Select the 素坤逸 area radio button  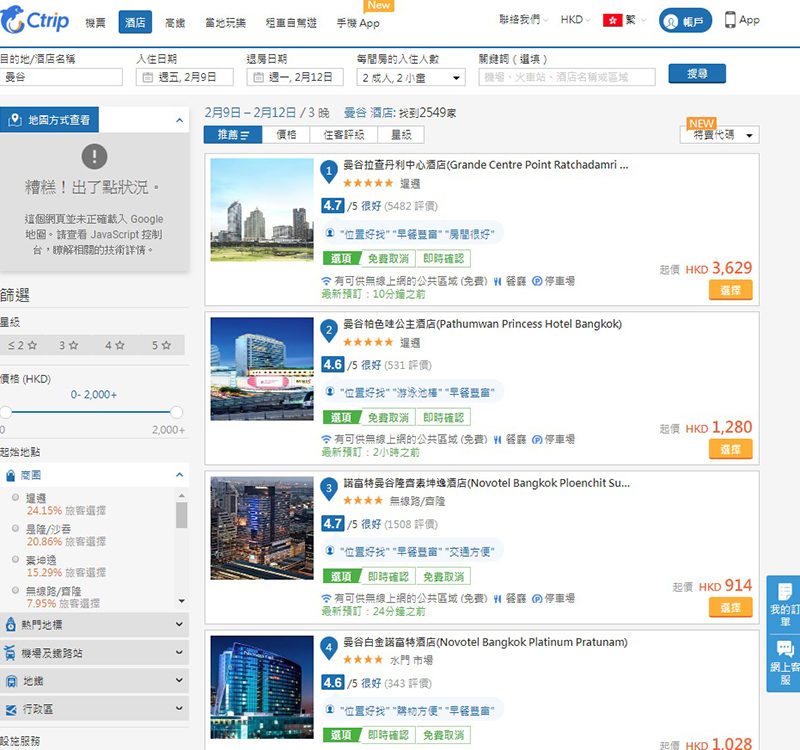[x=16, y=559]
